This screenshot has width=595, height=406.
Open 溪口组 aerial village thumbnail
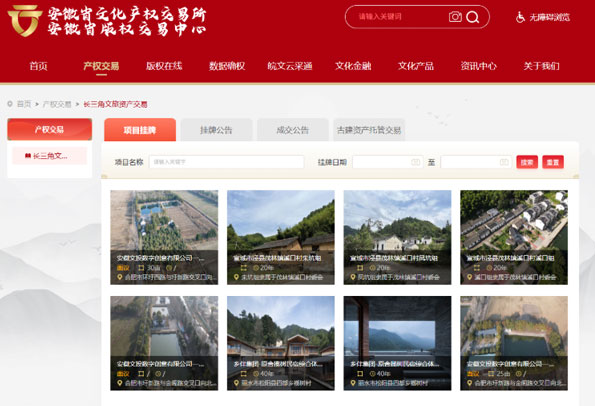514,237
